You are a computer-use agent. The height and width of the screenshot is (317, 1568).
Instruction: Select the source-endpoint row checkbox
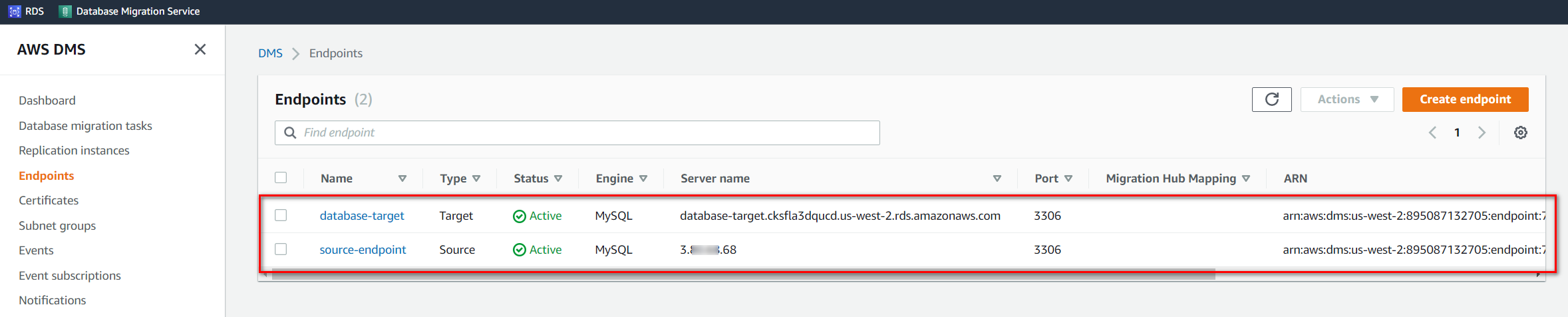(281, 249)
